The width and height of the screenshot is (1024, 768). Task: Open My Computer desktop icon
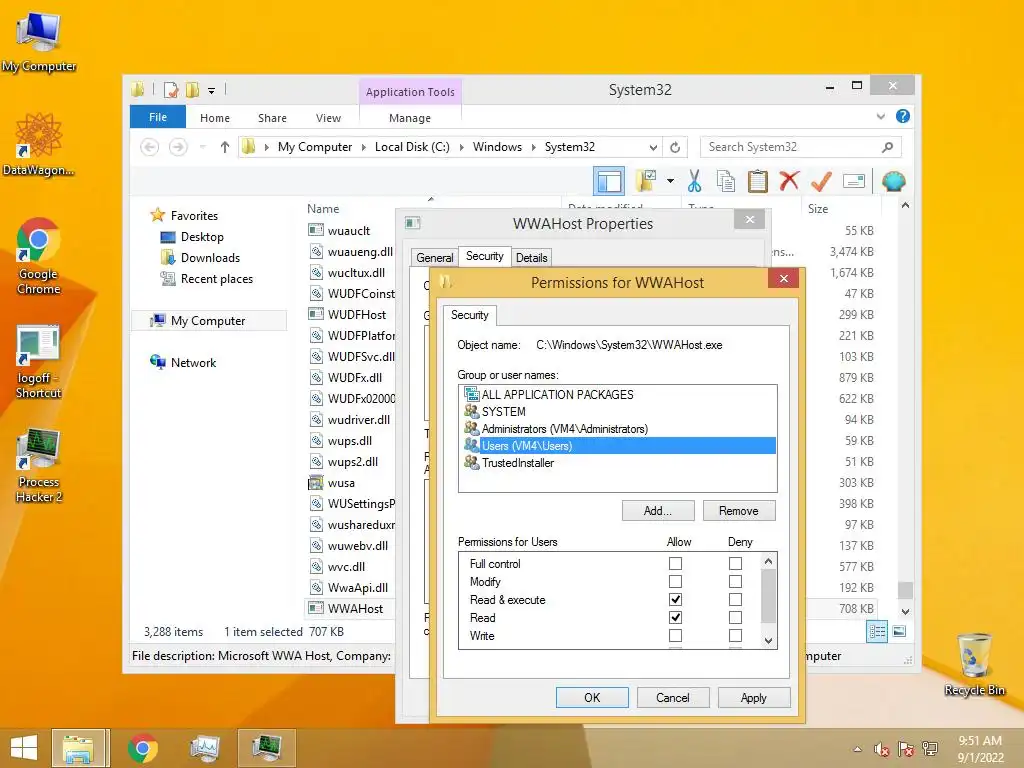(x=39, y=41)
